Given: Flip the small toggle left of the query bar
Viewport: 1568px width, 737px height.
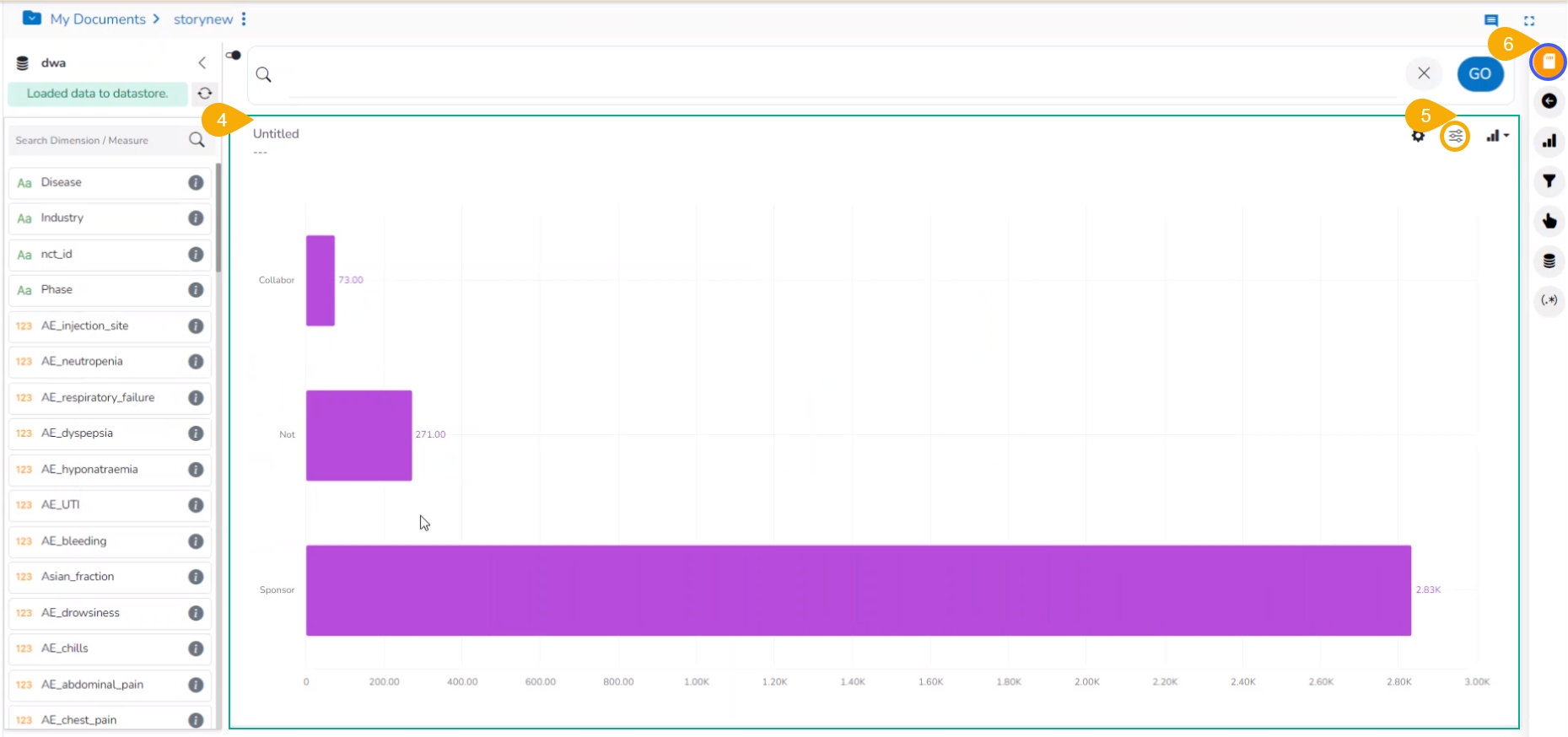Looking at the screenshot, I should 234,56.
